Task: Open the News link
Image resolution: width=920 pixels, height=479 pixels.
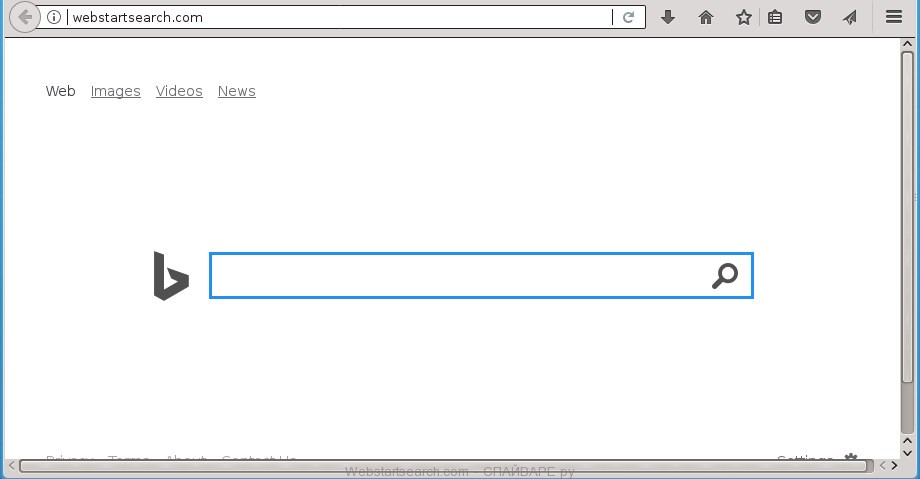Action: [x=236, y=91]
